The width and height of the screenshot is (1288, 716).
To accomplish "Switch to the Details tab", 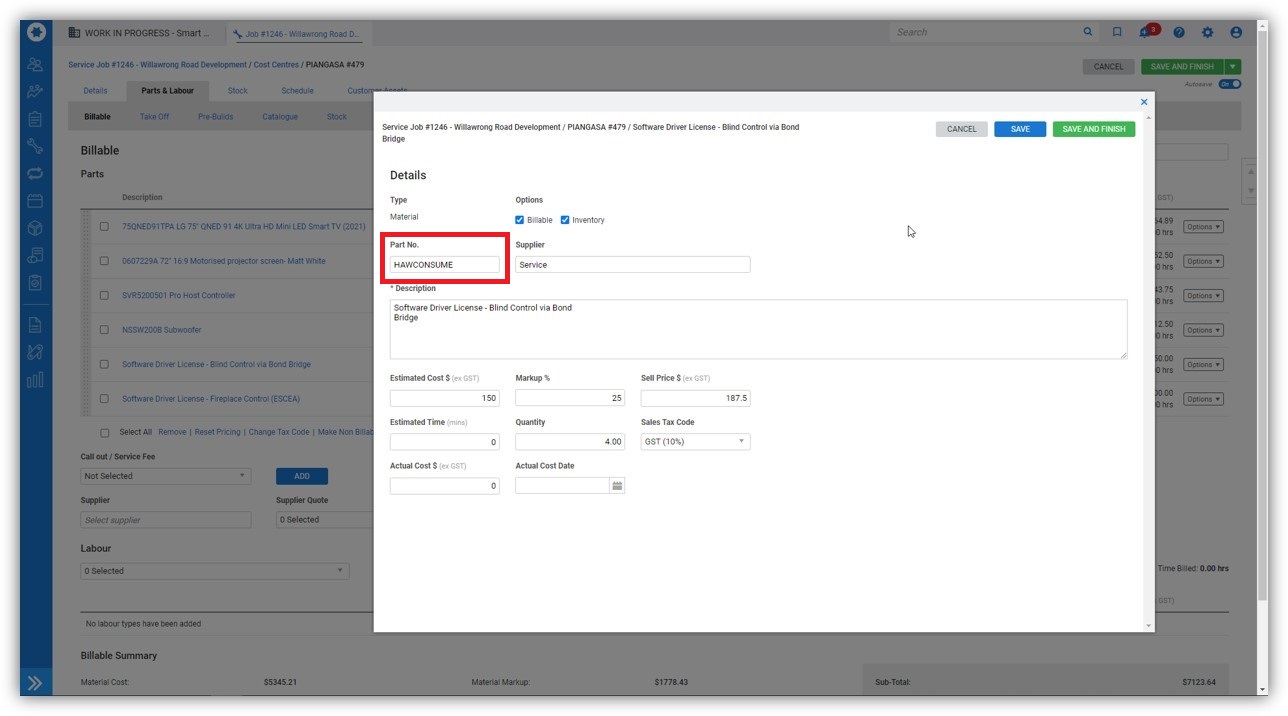I will pyautogui.click(x=95, y=91).
